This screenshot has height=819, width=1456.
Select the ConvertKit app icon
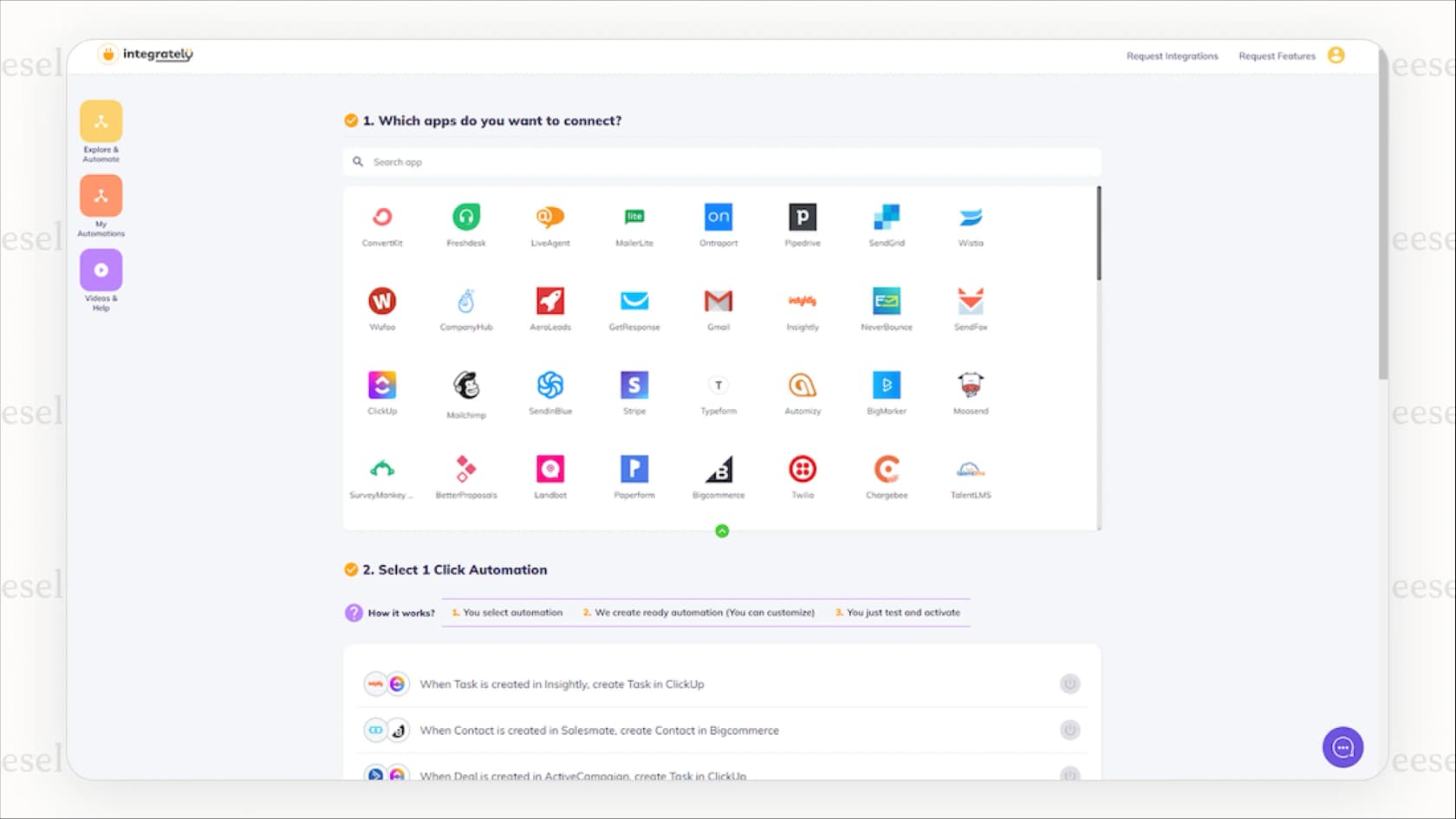[x=382, y=217]
